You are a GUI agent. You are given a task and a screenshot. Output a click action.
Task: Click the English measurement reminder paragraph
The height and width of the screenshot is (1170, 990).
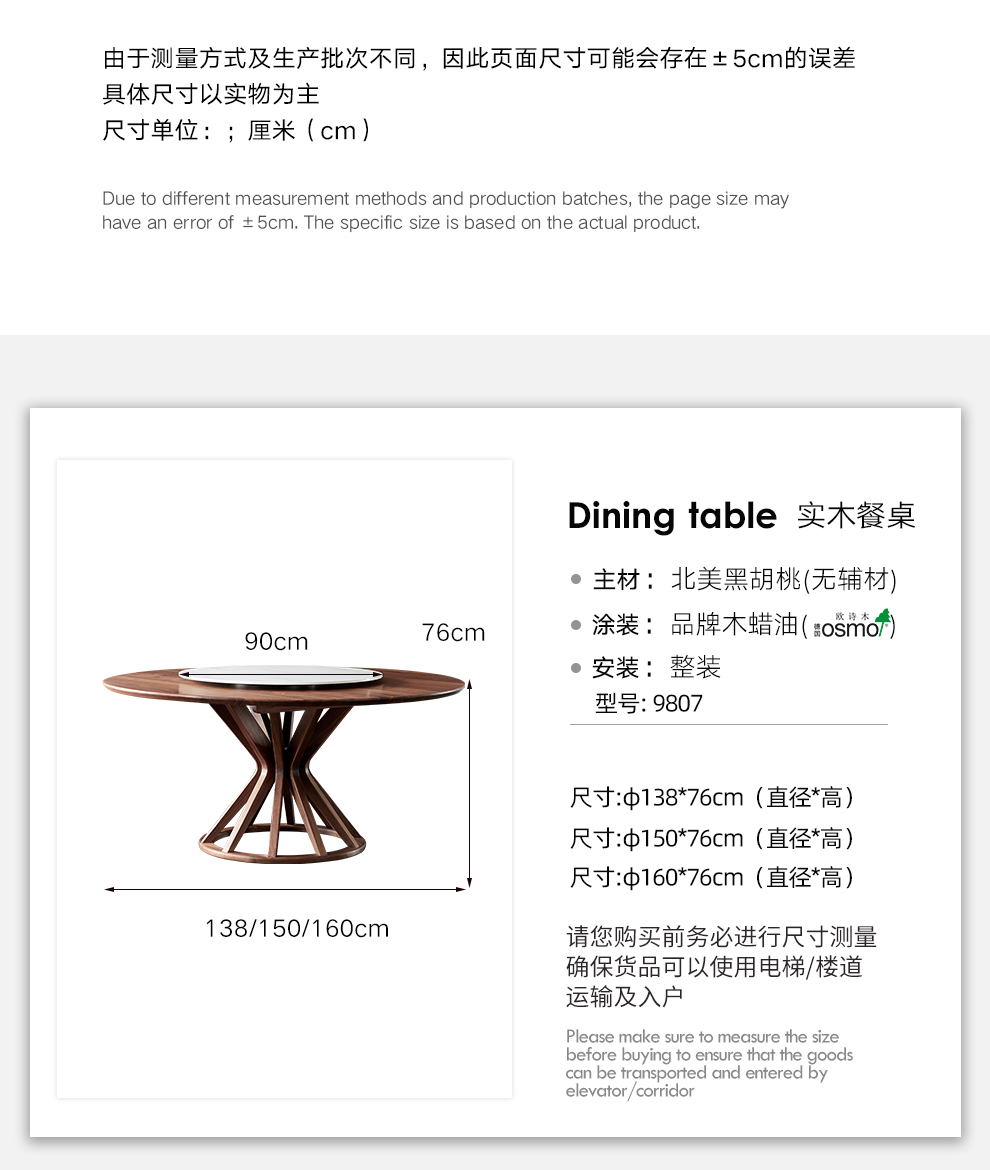pos(709,1063)
